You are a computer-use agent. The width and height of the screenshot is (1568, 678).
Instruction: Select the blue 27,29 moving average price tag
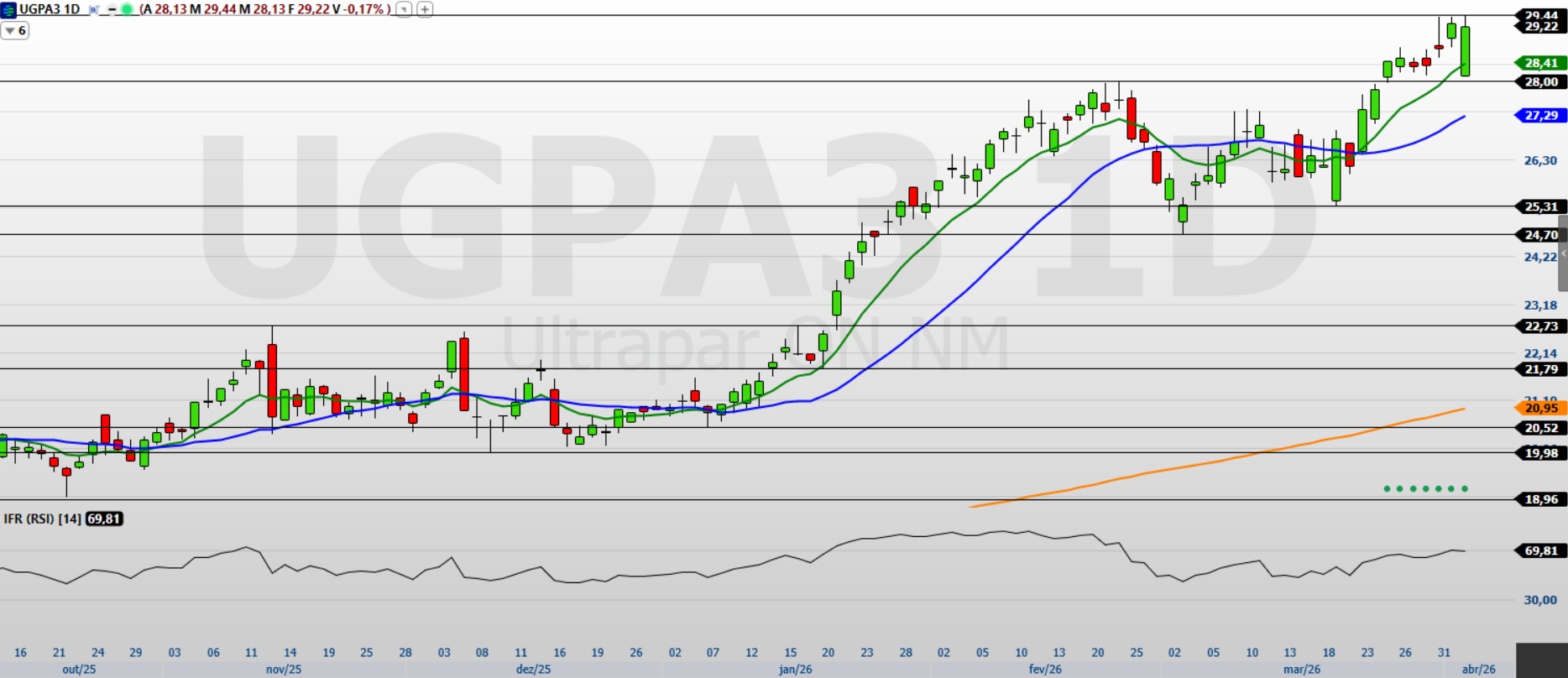pyautogui.click(x=1541, y=116)
